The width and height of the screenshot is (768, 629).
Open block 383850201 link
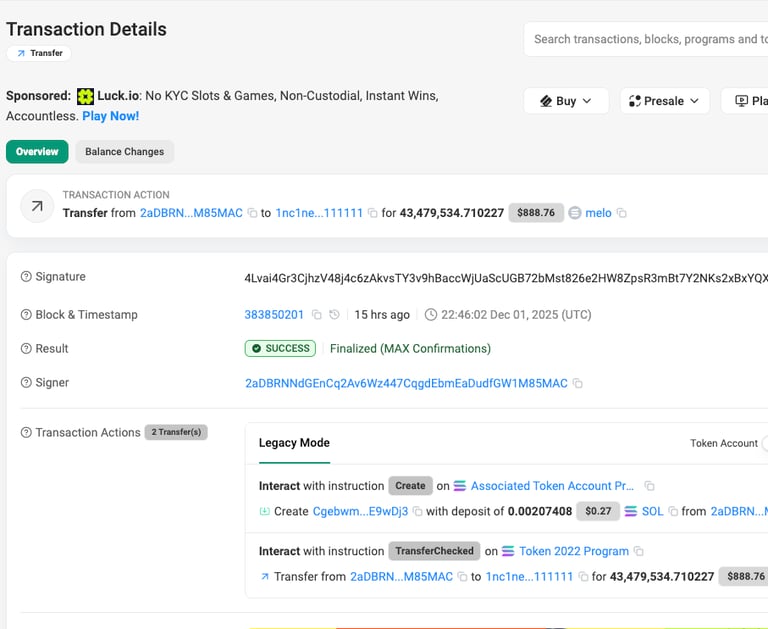[274, 315]
